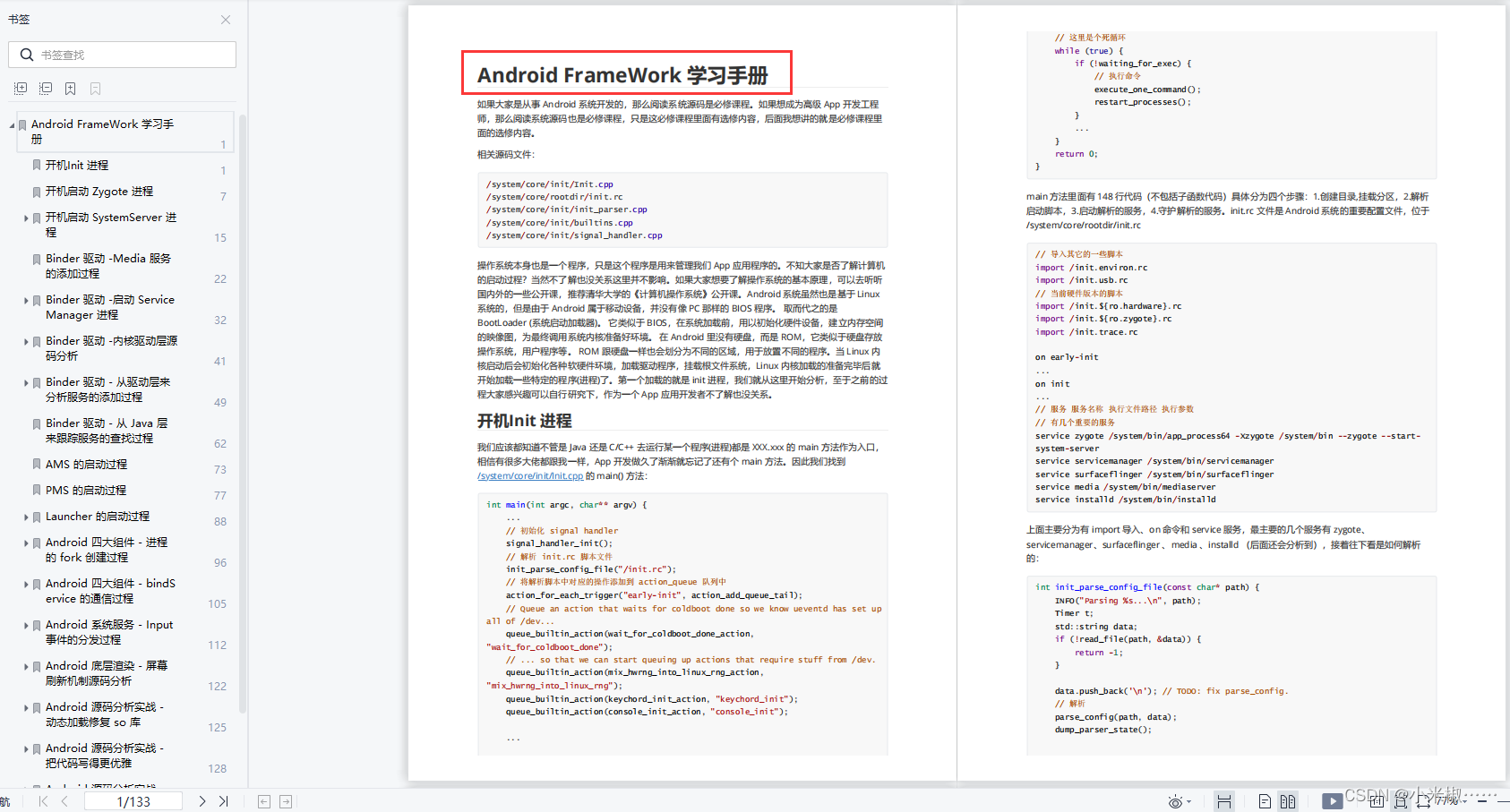Go to the first page

point(43,801)
